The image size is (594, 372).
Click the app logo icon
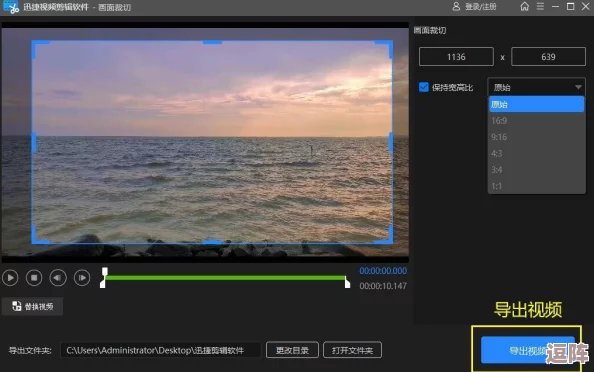point(11,7)
